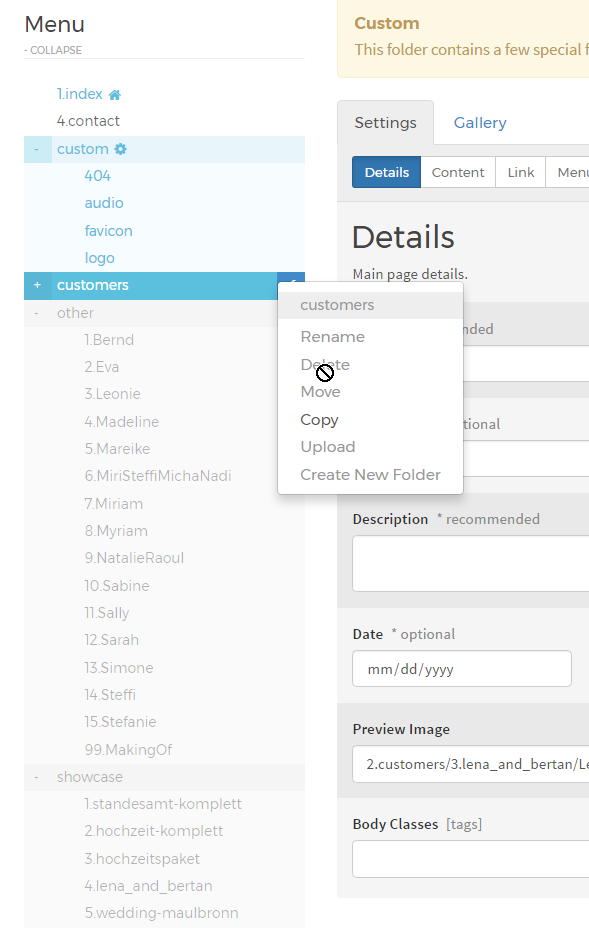589x947 pixels.
Task: Open 11.Sally in the tree
Action: coord(107,613)
